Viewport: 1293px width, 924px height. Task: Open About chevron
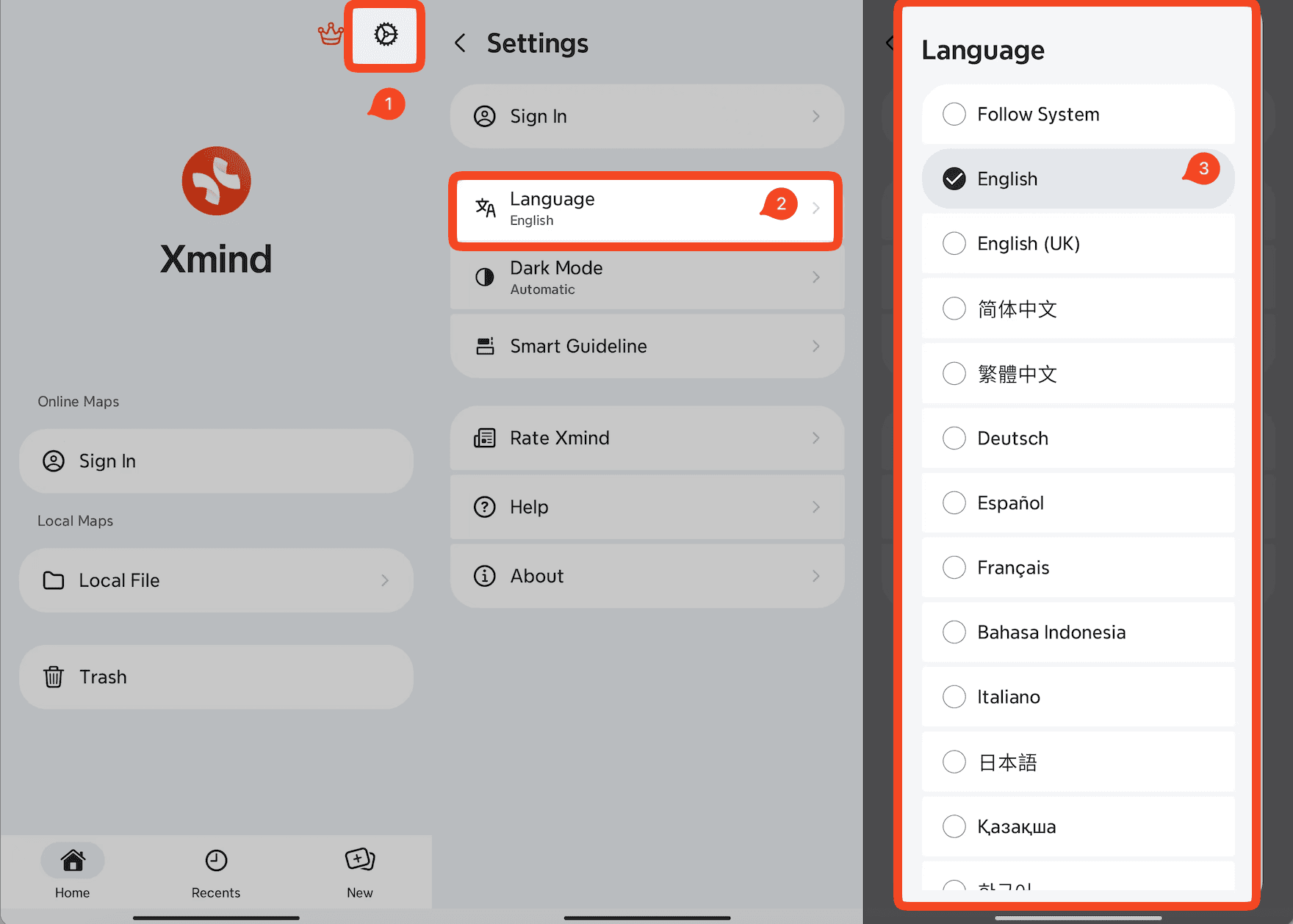click(x=816, y=576)
